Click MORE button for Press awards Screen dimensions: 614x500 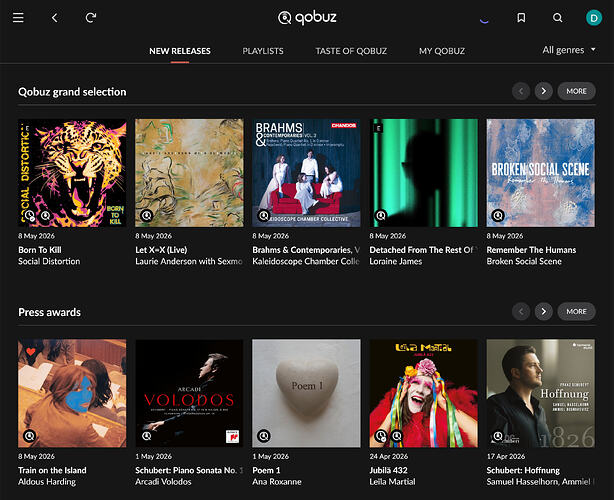coord(576,312)
